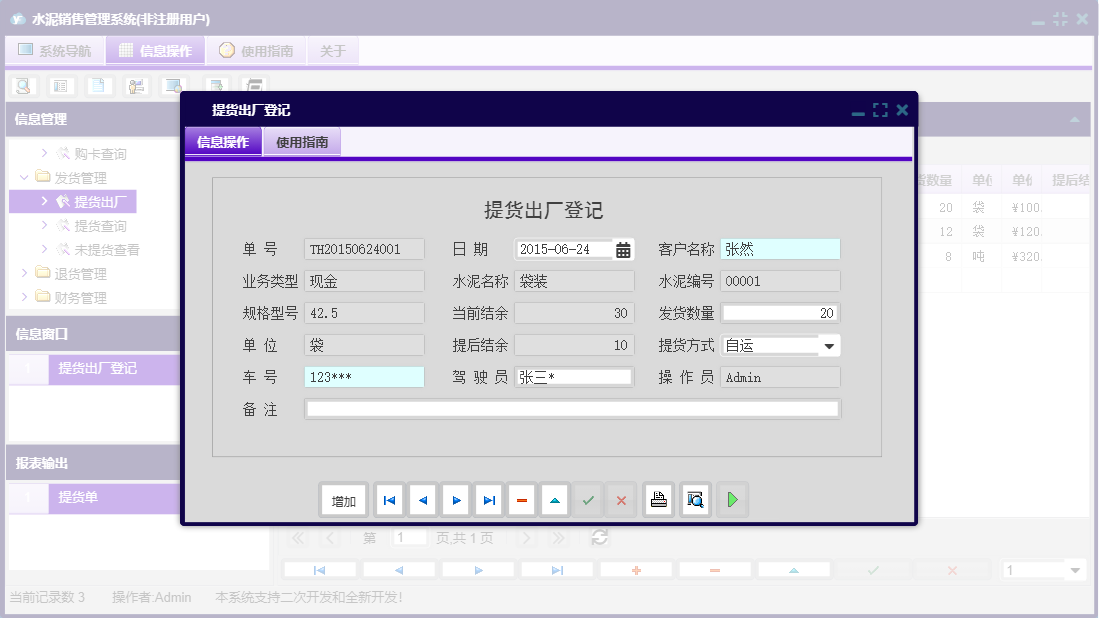Click previous record navigation arrow
1099x618 pixels.
pyautogui.click(x=422, y=499)
